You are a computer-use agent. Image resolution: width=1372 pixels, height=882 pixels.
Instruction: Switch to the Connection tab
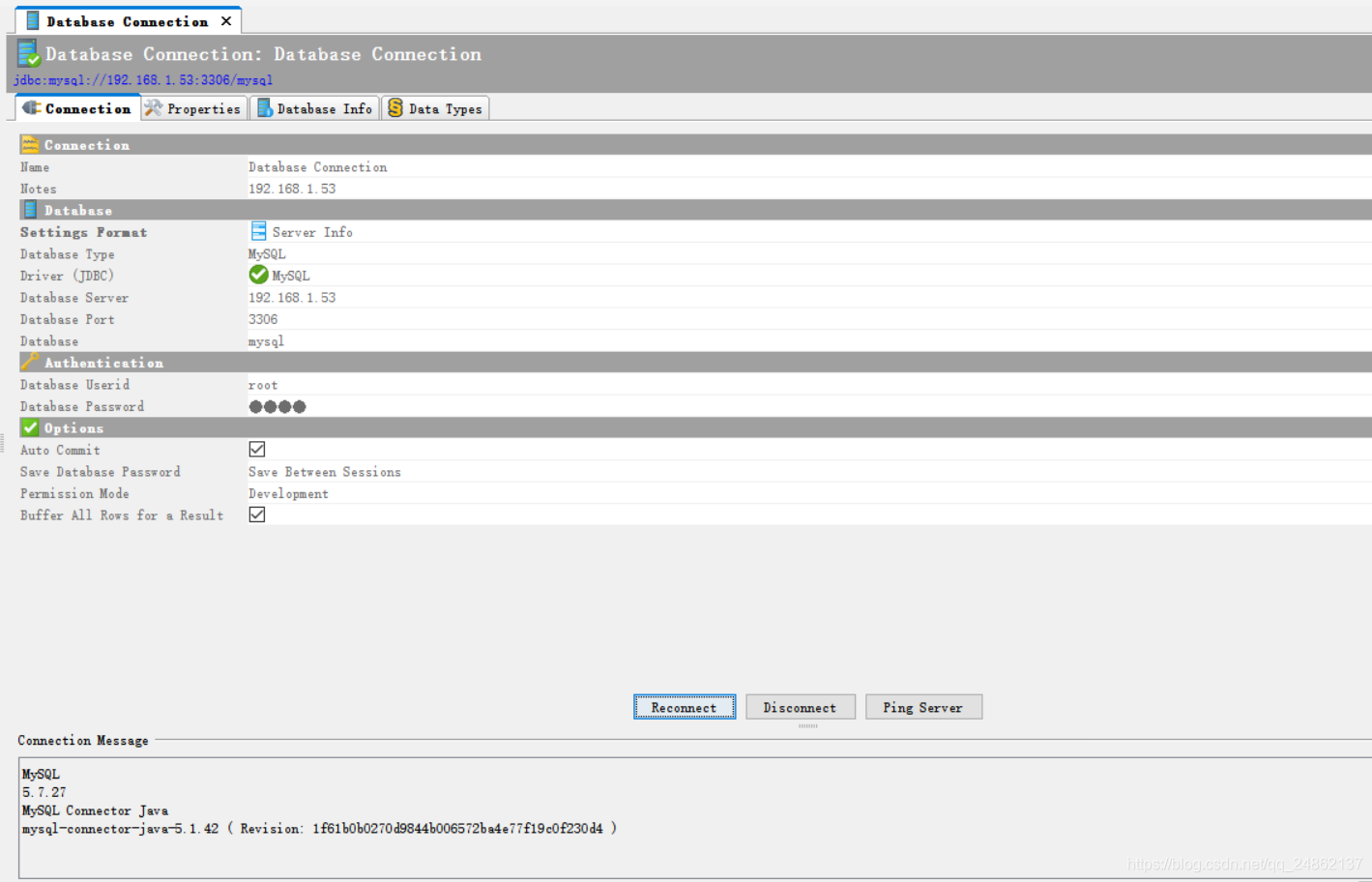(78, 108)
